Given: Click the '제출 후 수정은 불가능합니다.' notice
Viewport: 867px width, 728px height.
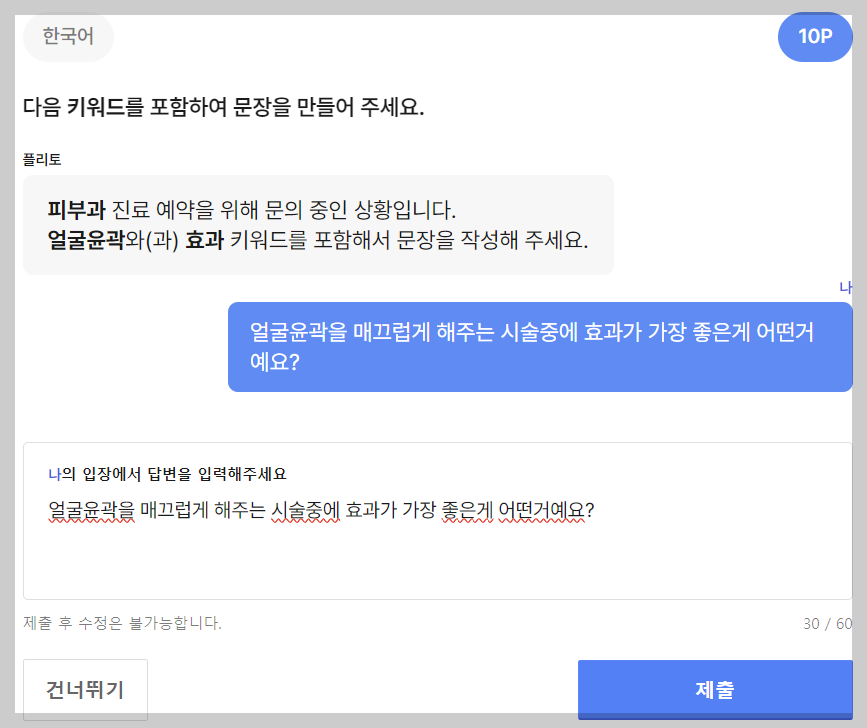Looking at the screenshot, I should pos(122,623).
